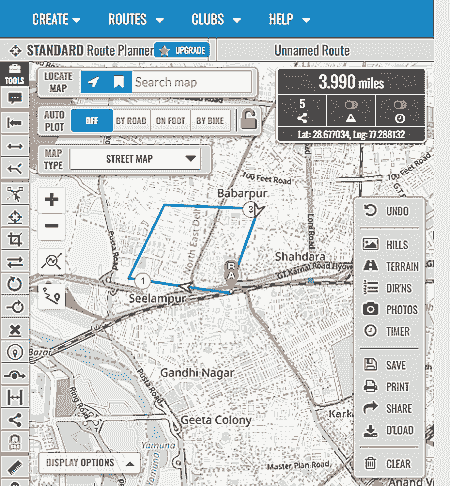Expand the DISPLAY OPTIONS panel

tap(89, 463)
